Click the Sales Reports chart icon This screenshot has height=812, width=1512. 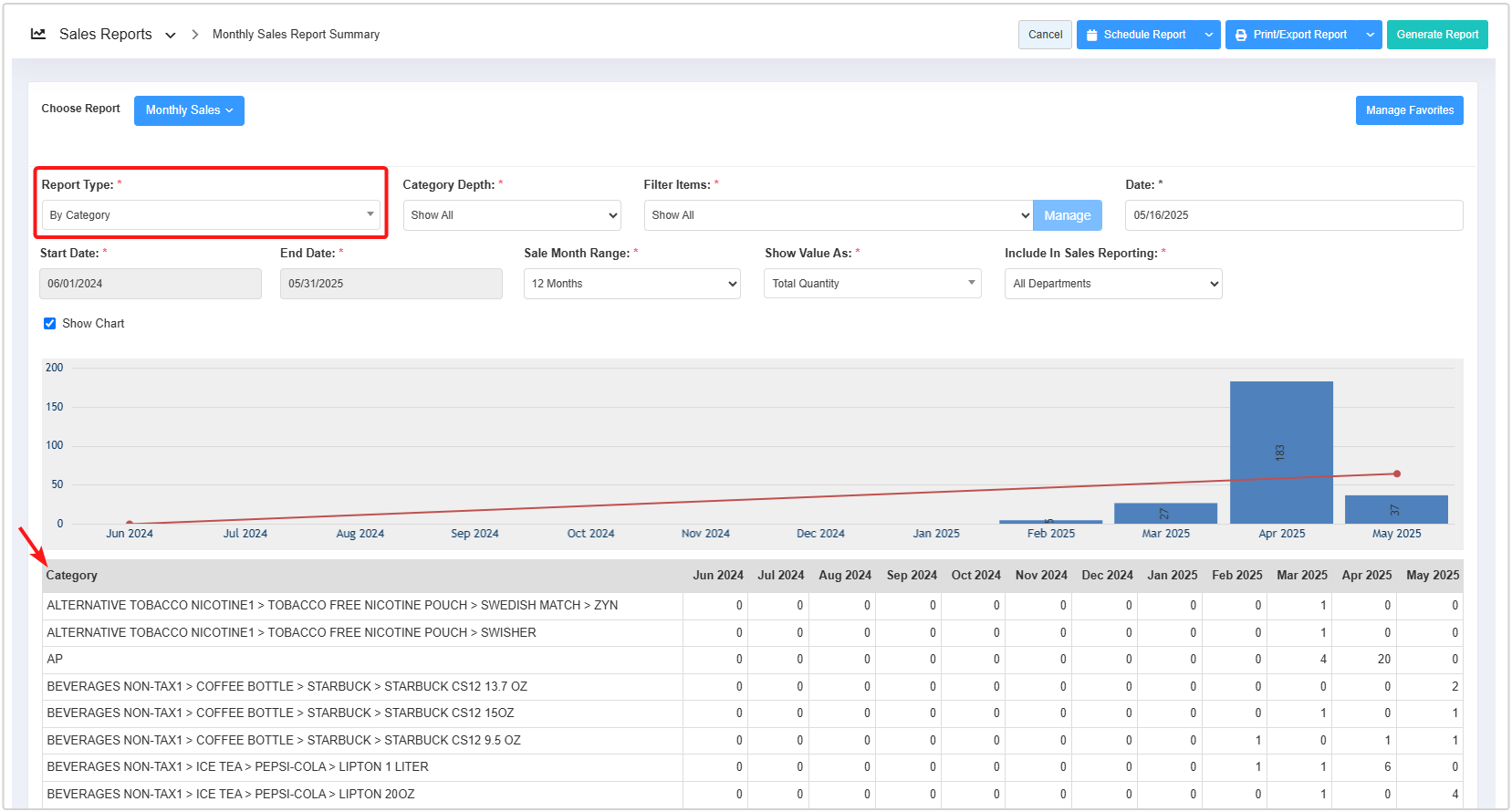(x=38, y=34)
